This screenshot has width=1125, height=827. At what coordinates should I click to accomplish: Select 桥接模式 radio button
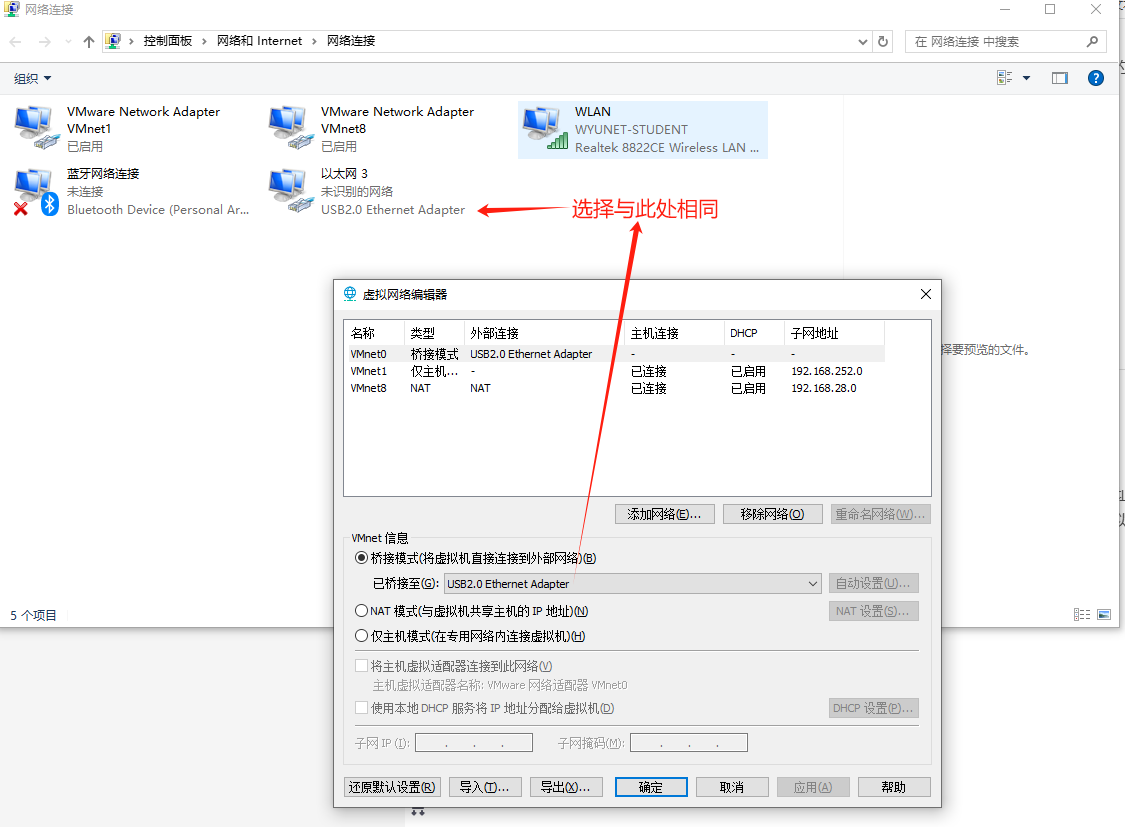click(362, 558)
